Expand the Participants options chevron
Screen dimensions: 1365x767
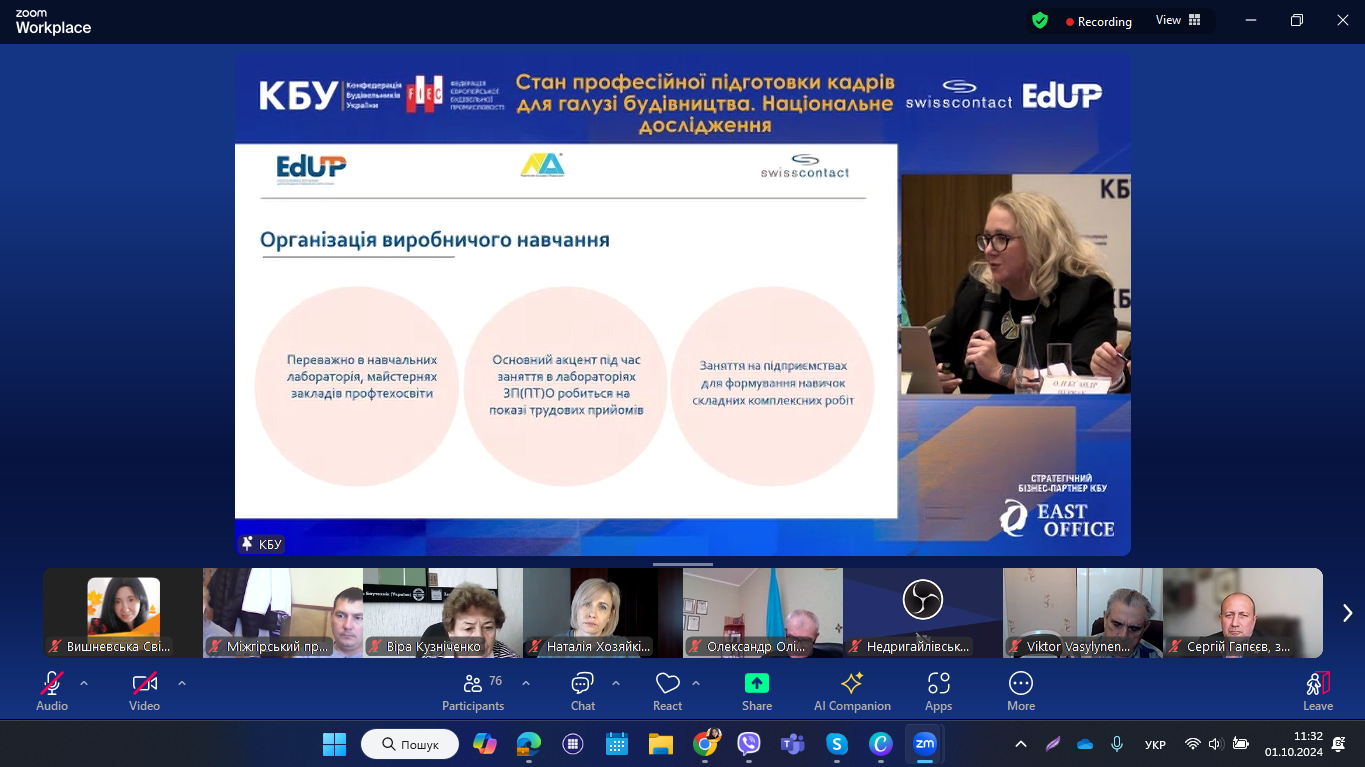pos(526,683)
